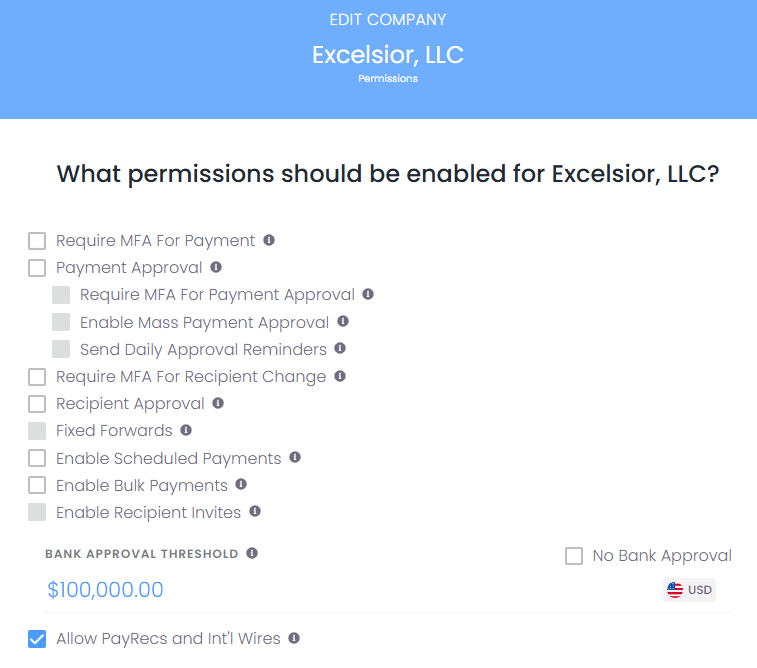The height and width of the screenshot is (668, 757).
Task: Click info icon beside Recipient Approval
Action: (x=218, y=403)
